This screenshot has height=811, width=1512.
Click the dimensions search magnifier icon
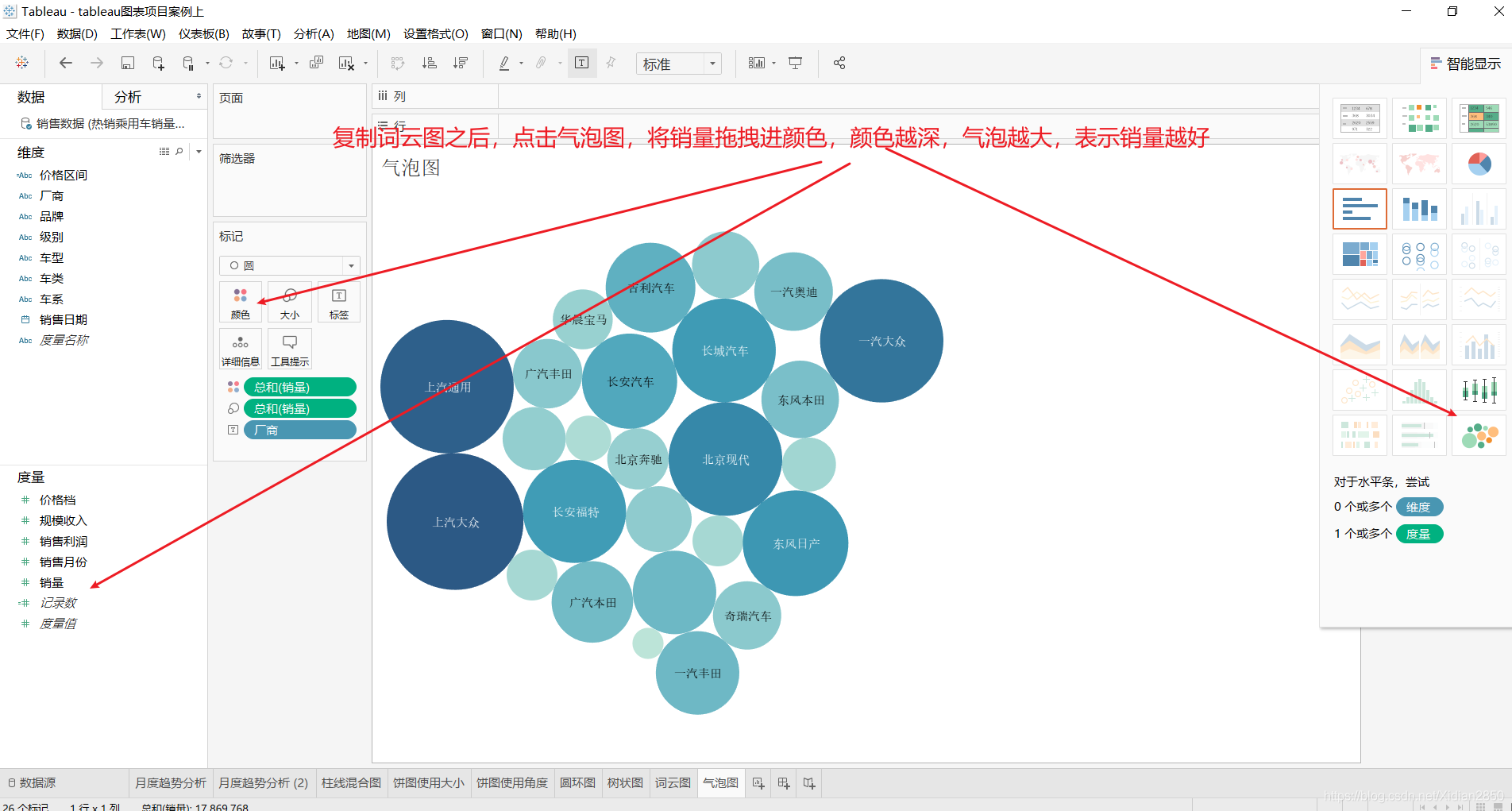(x=179, y=151)
